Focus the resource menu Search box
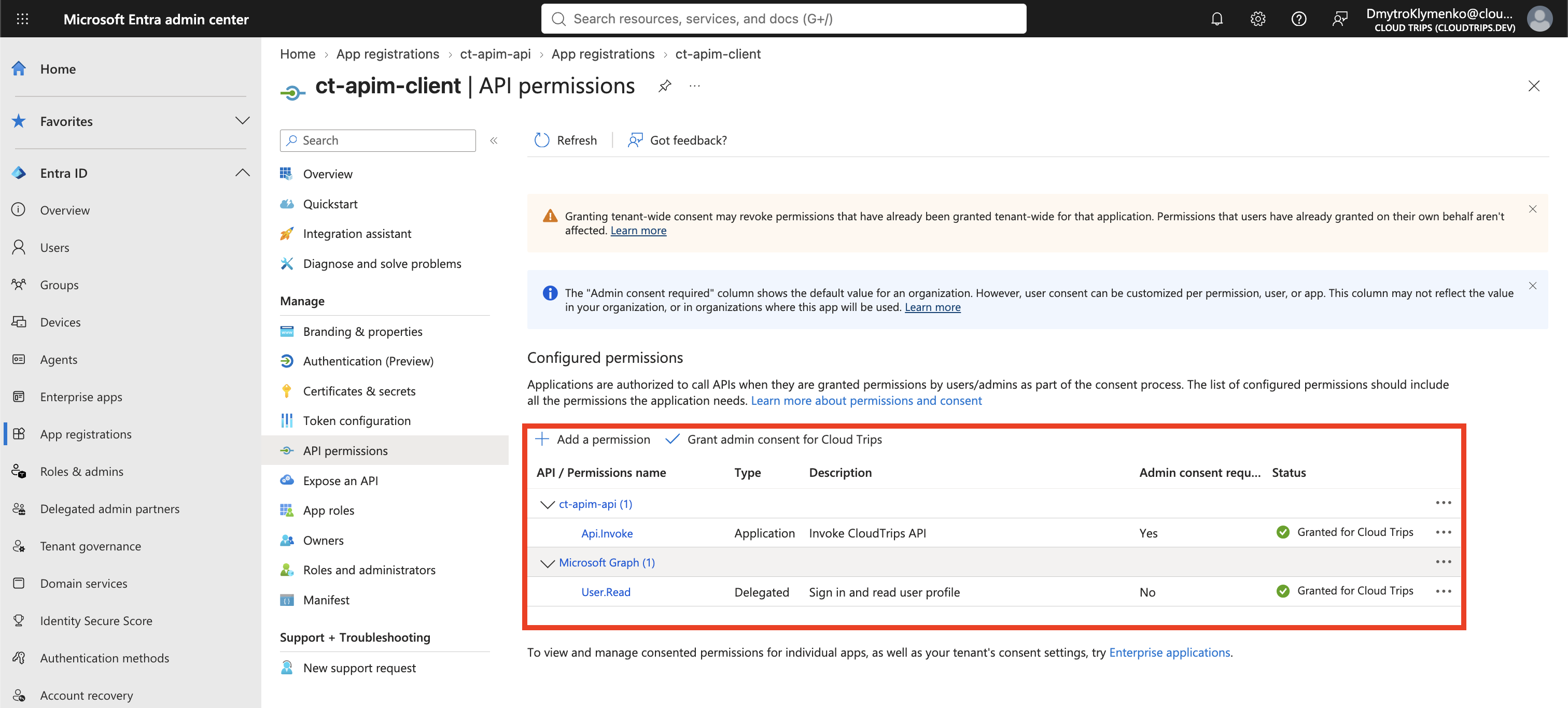 pos(377,140)
